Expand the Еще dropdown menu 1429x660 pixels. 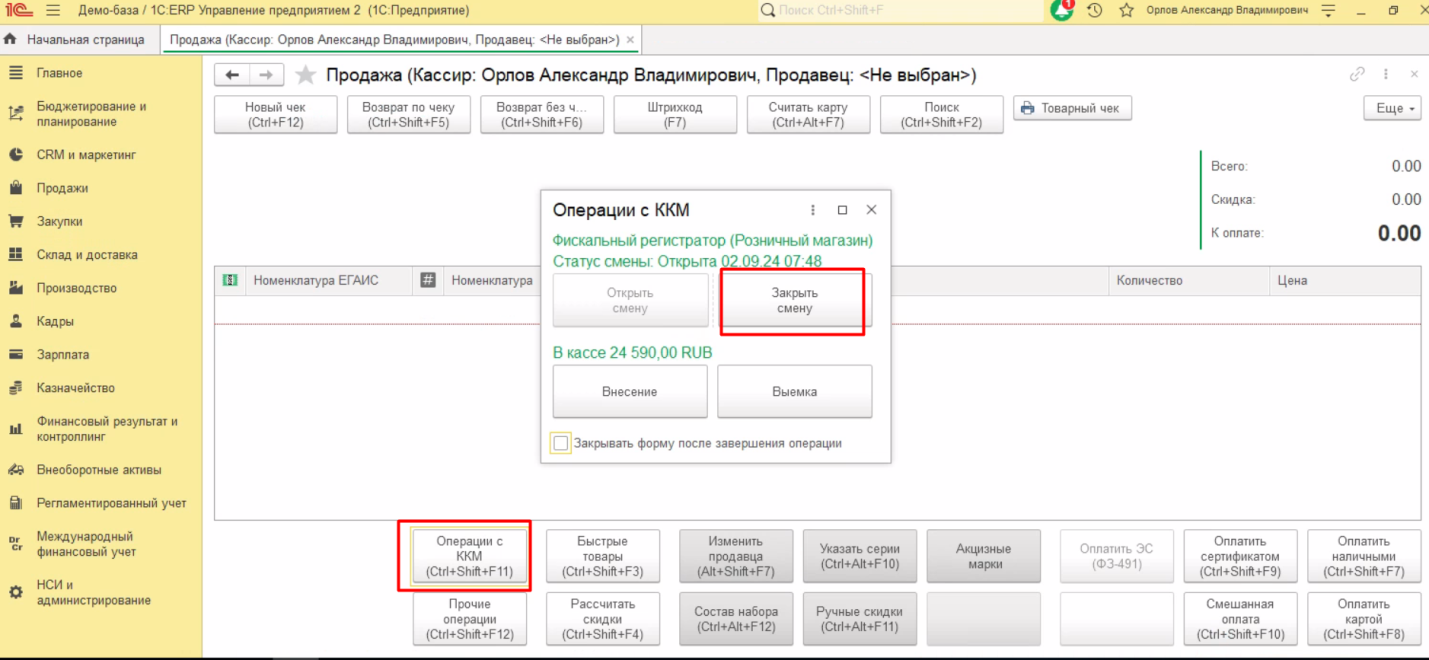pos(1392,108)
